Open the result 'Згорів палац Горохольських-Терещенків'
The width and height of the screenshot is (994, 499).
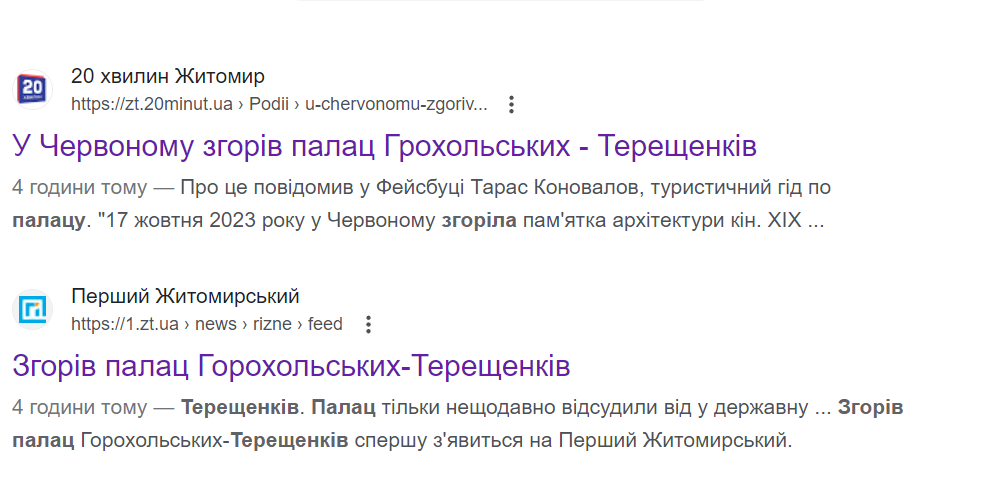[291, 366]
